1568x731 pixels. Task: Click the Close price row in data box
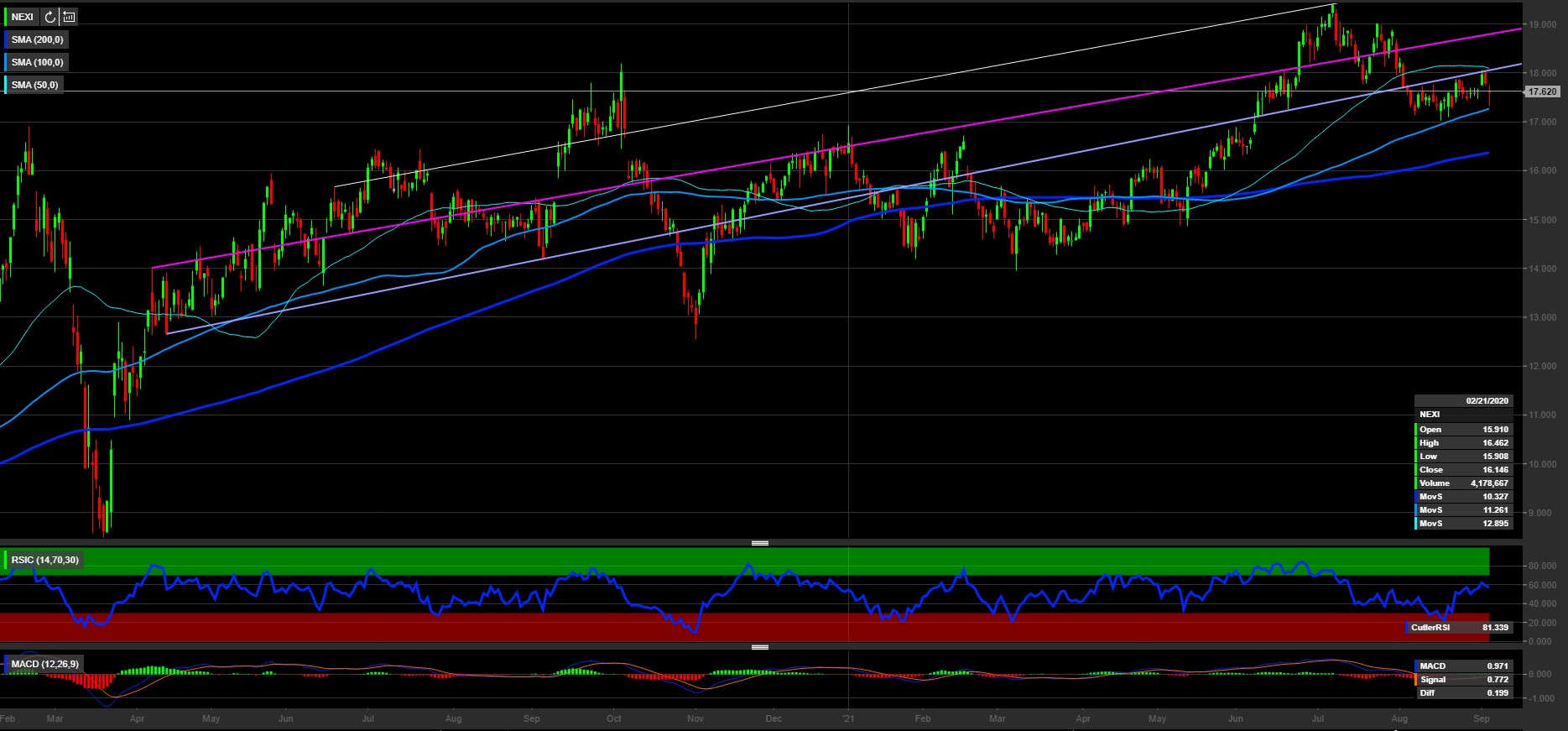coord(1463,470)
